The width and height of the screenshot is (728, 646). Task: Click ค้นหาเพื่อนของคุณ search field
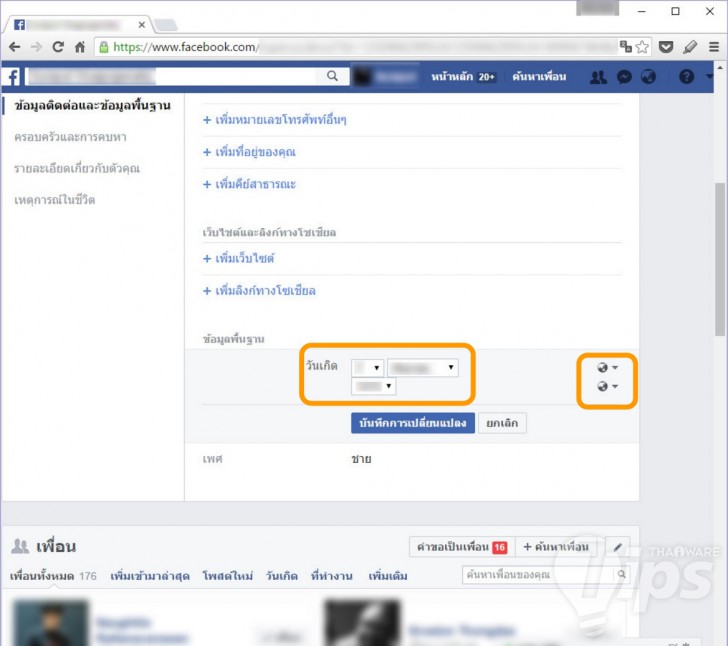[539, 575]
